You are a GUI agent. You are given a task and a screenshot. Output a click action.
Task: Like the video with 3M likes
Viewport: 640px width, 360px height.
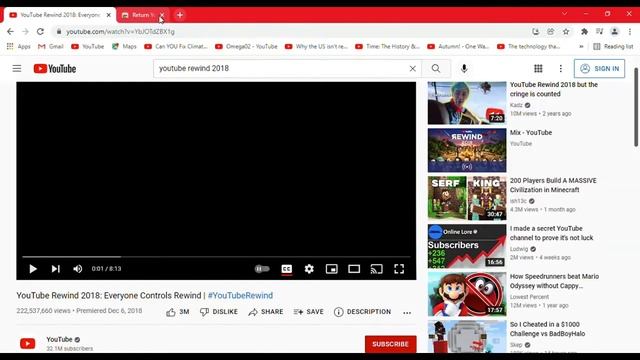(178, 312)
